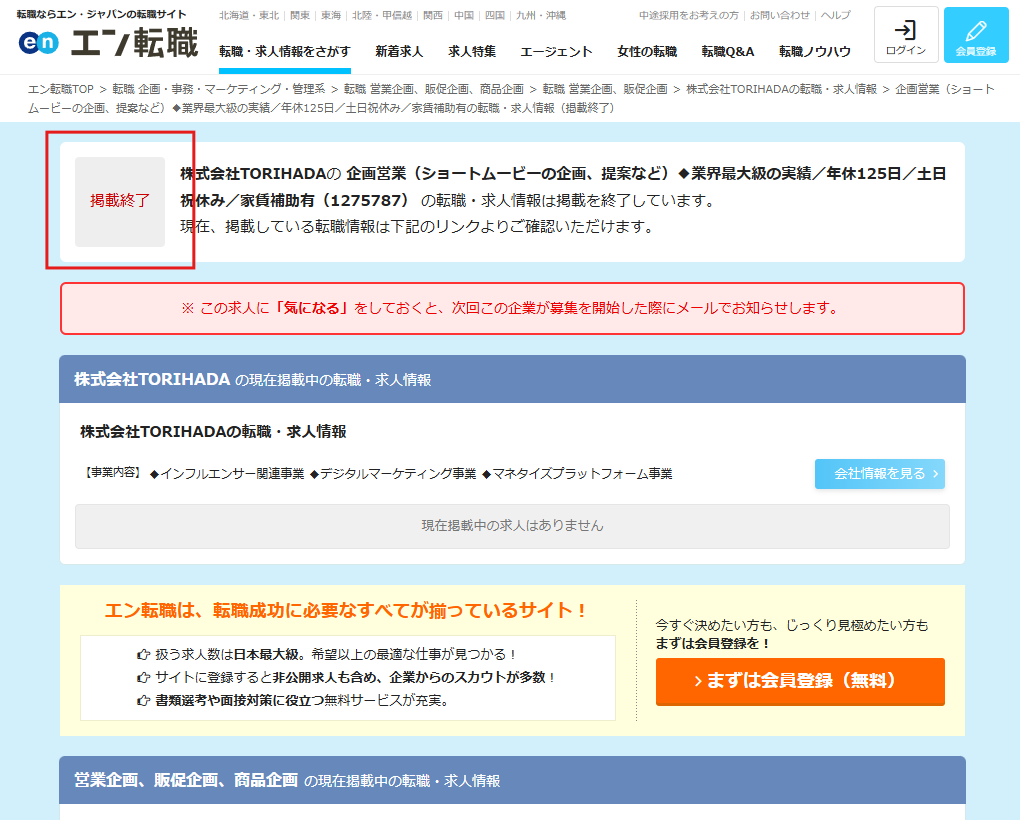Go to the エージェント page
This screenshot has height=820, width=1020.
point(555,49)
